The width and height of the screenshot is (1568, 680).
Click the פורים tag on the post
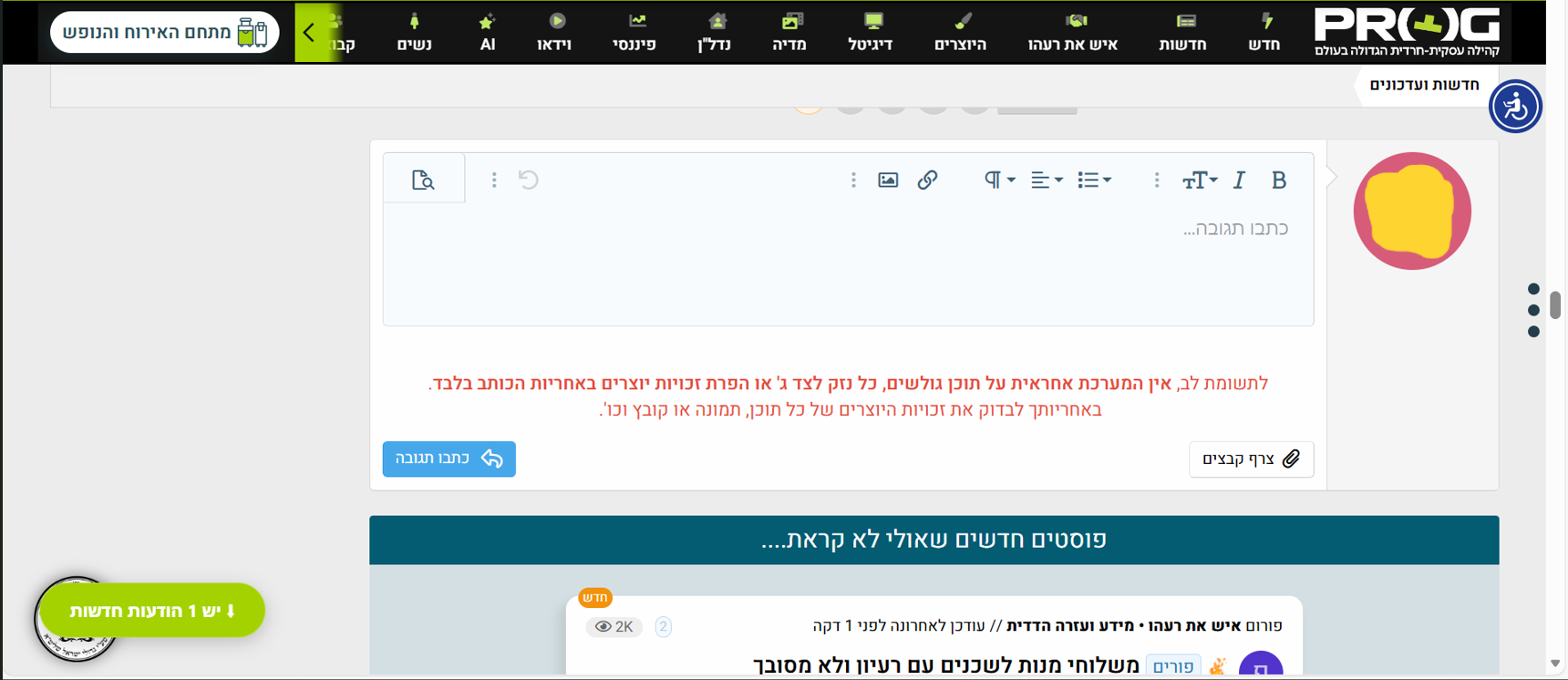pos(1174,666)
